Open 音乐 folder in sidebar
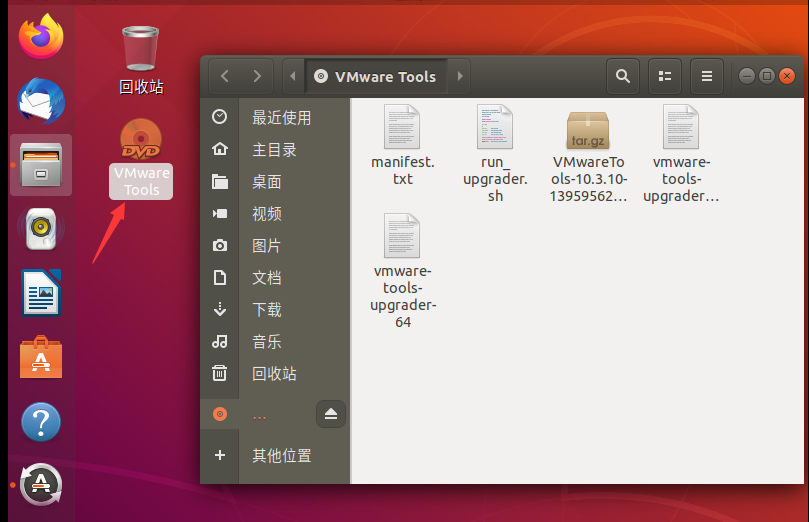809x522 pixels. coord(275,341)
